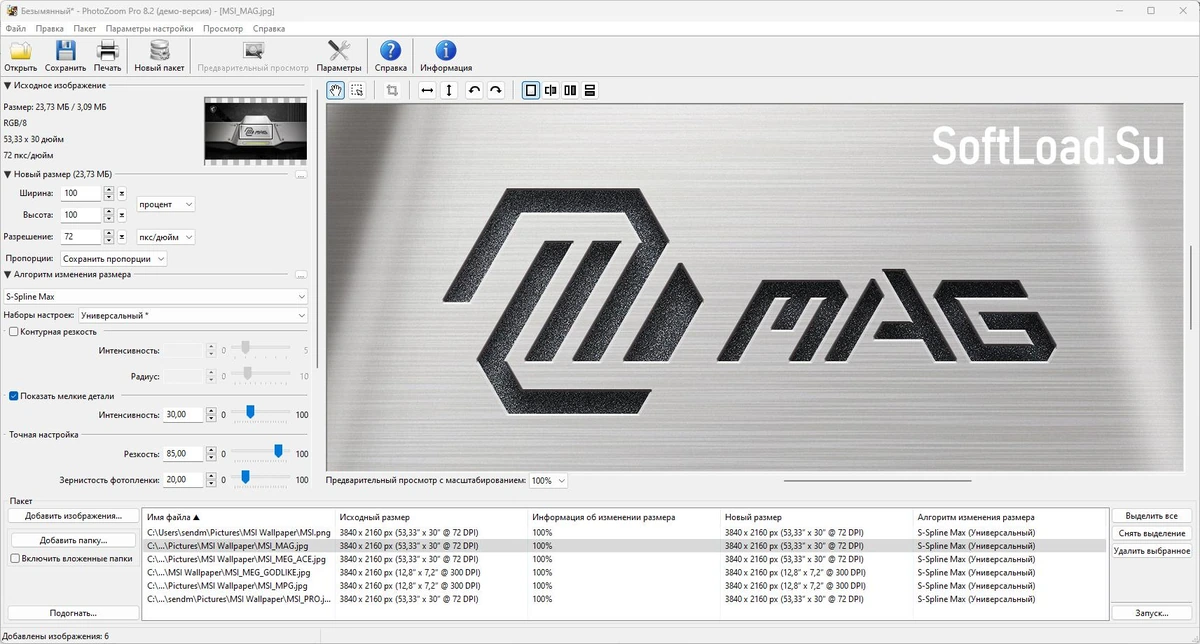Click the ellipsis button beside Новый размер

click(x=301, y=174)
